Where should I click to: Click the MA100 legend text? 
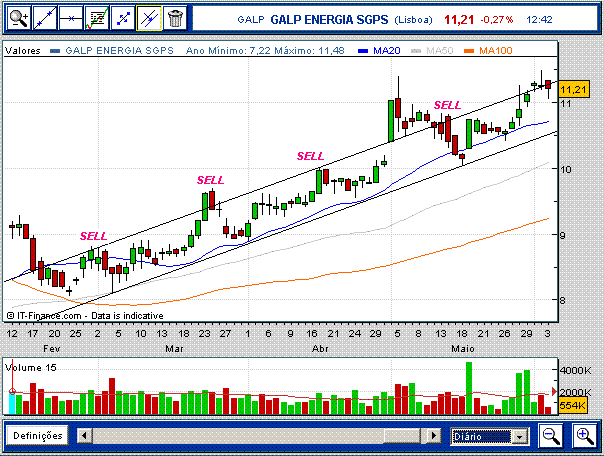[496, 51]
